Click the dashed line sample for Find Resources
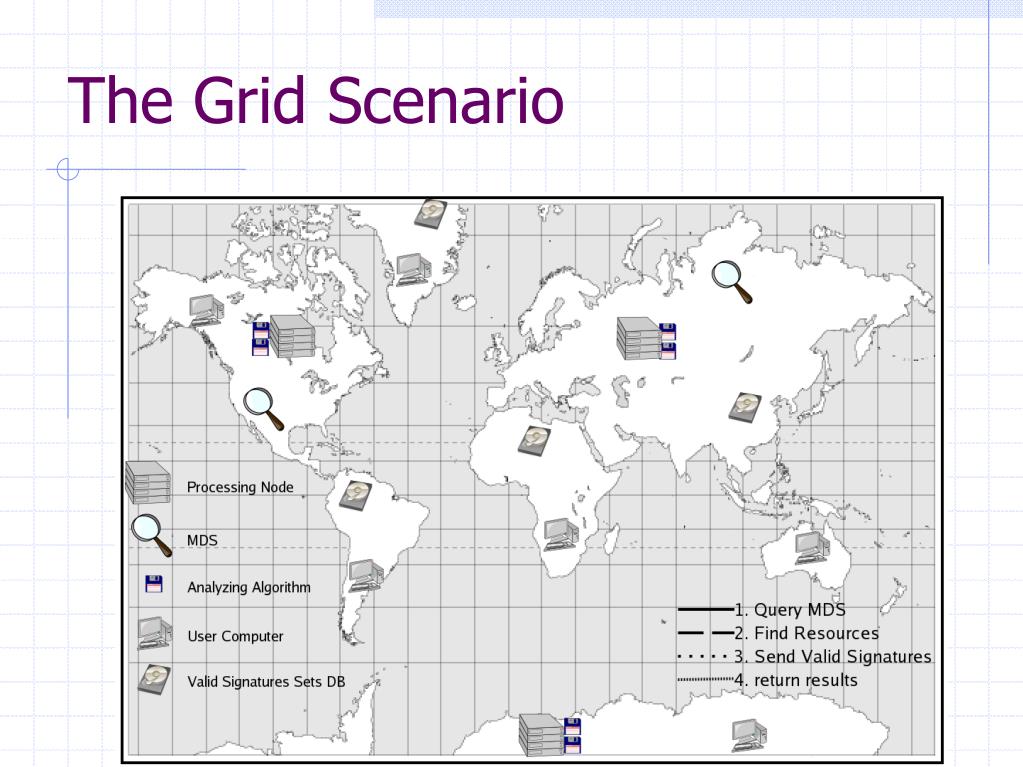The image size is (1023, 767). (706, 633)
